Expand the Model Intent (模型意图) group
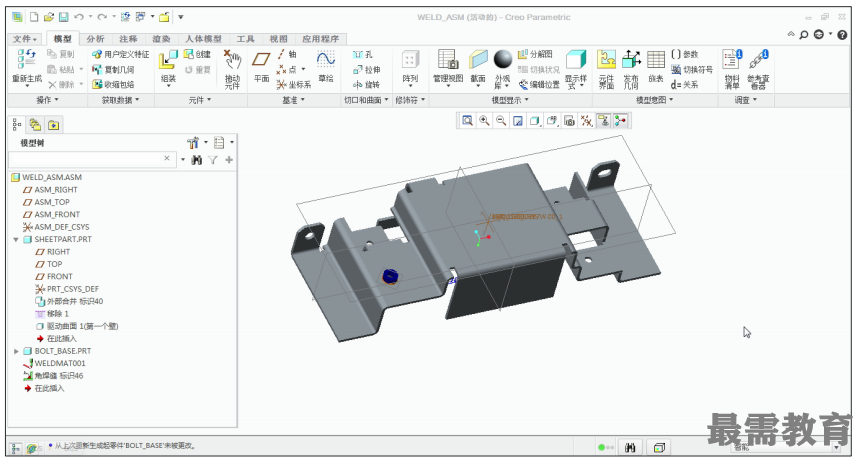This screenshot has width=859, height=469. click(655, 100)
